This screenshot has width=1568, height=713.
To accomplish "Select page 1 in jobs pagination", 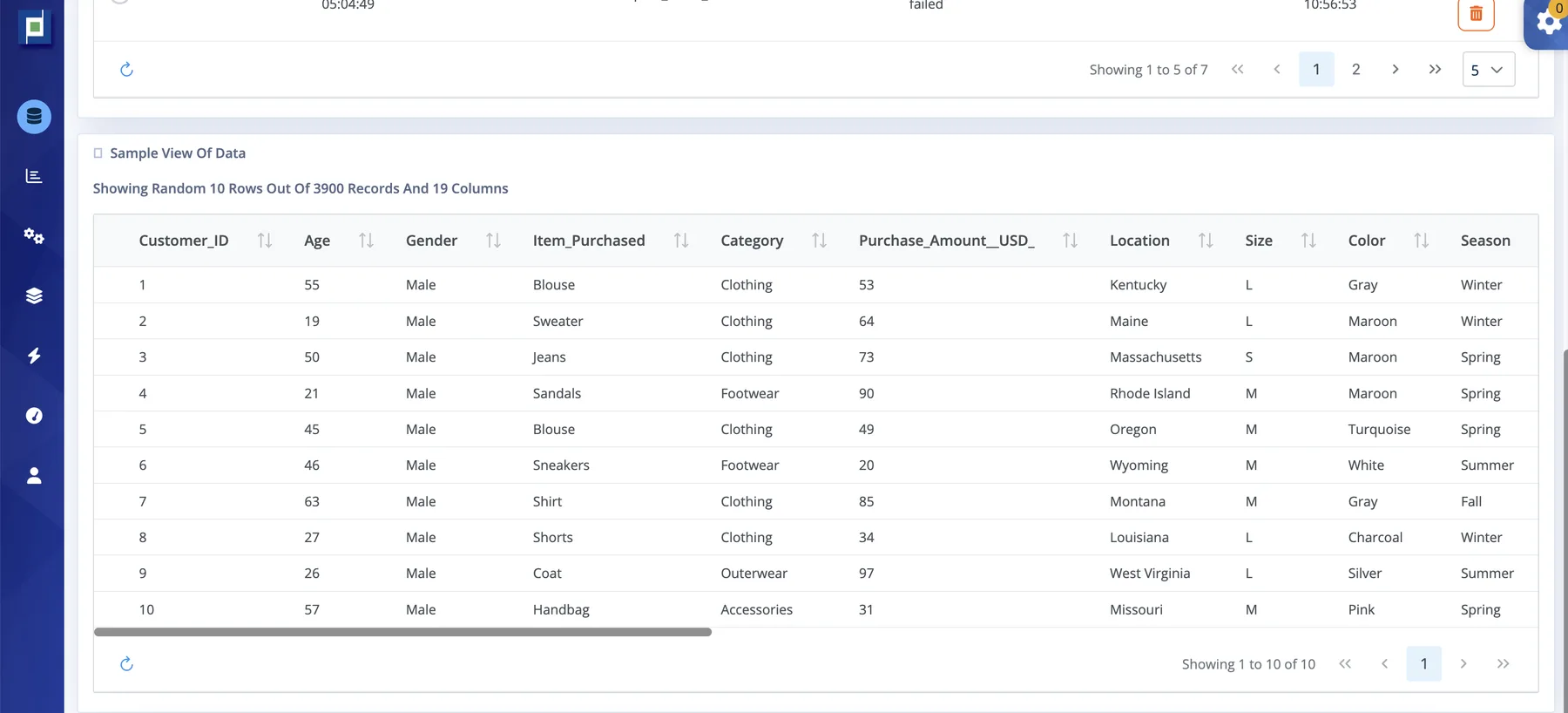I will click(x=1316, y=70).
